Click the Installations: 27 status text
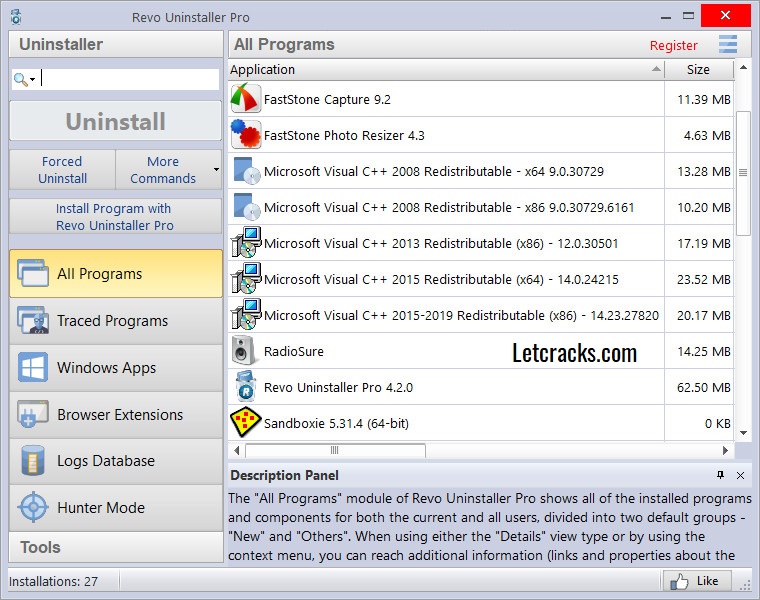 pyautogui.click(x=53, y=581)
